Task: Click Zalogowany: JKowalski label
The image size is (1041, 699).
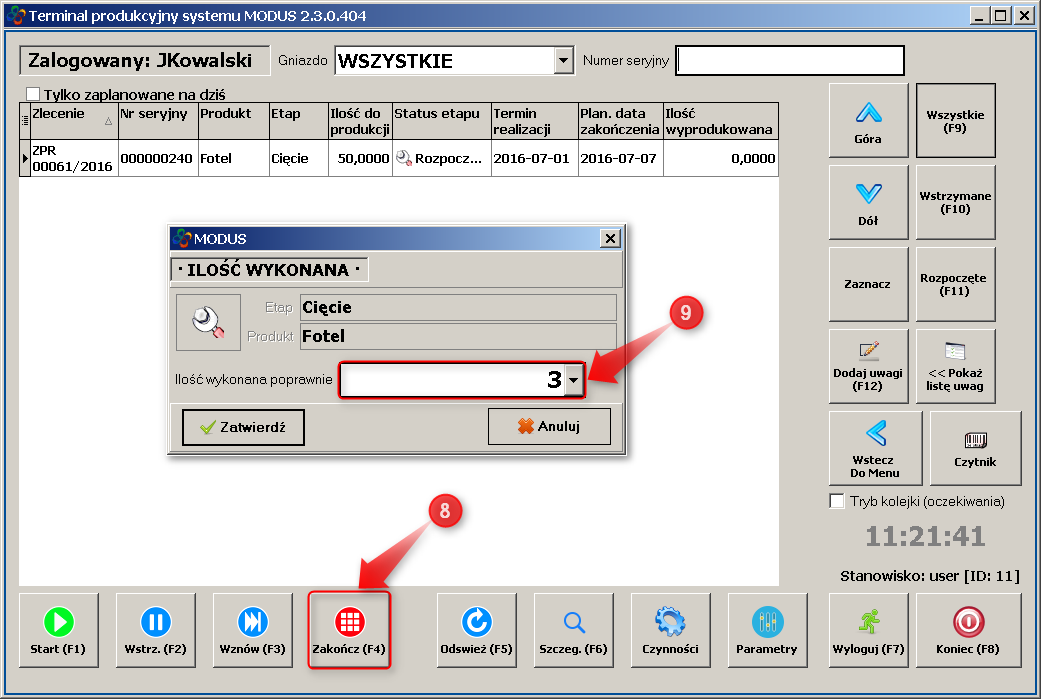Action: (x=145, y=60)
